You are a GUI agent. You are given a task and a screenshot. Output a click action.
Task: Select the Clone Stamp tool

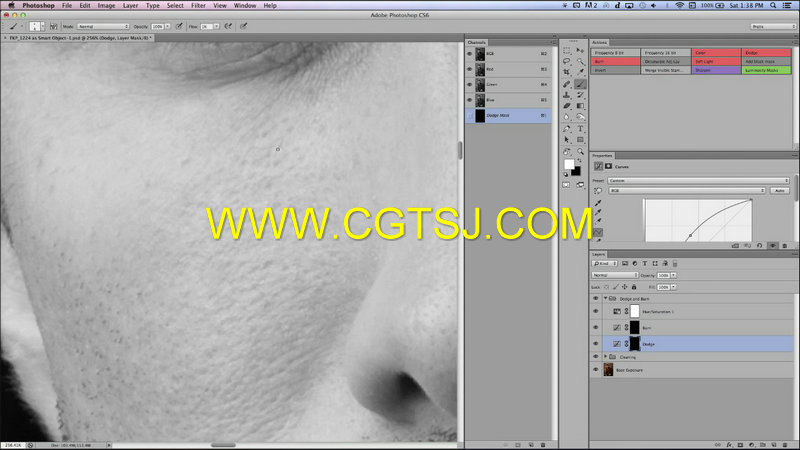[567, 95]
